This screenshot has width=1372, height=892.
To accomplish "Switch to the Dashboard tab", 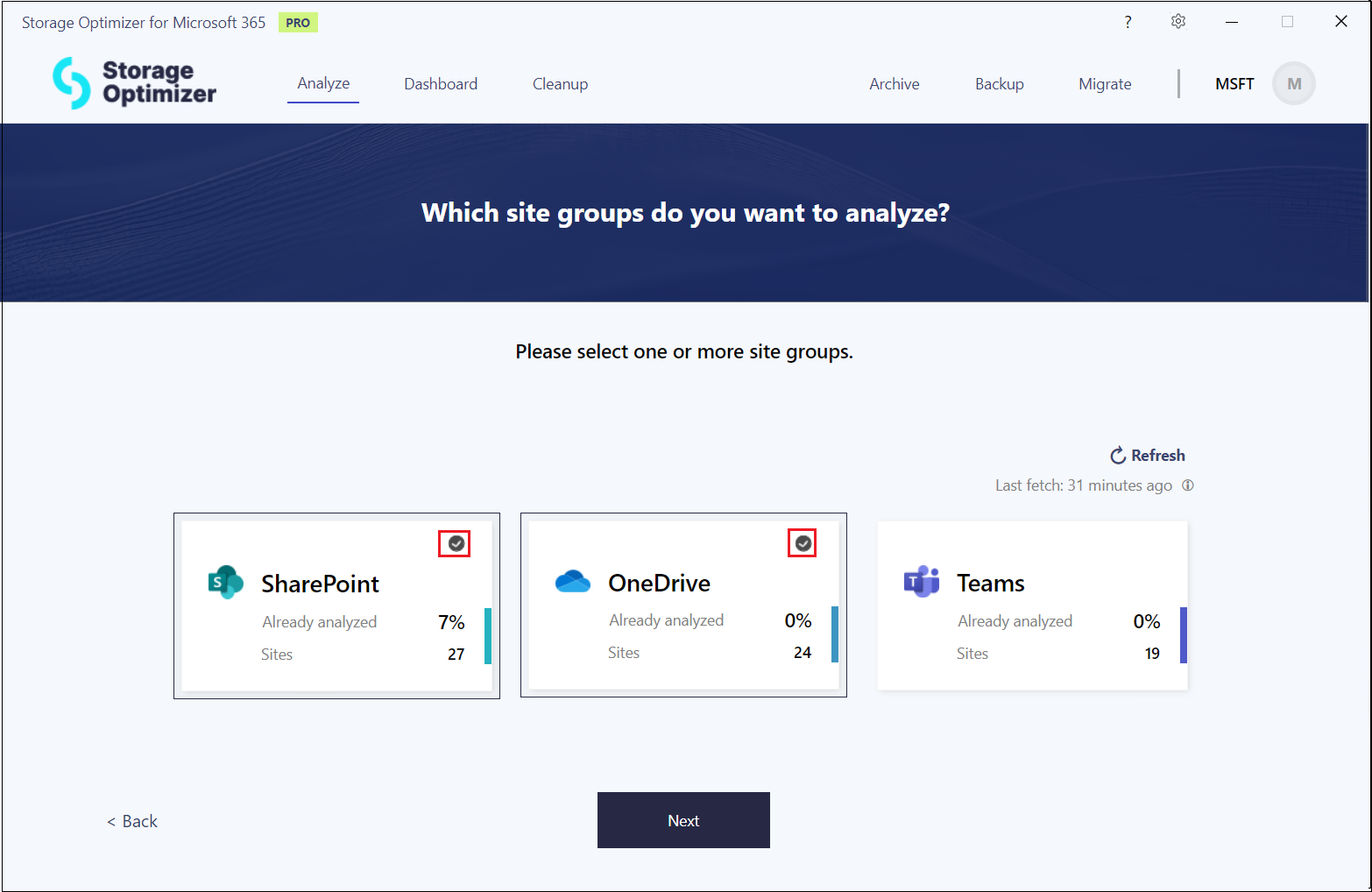I will click(x=441, y=84).
